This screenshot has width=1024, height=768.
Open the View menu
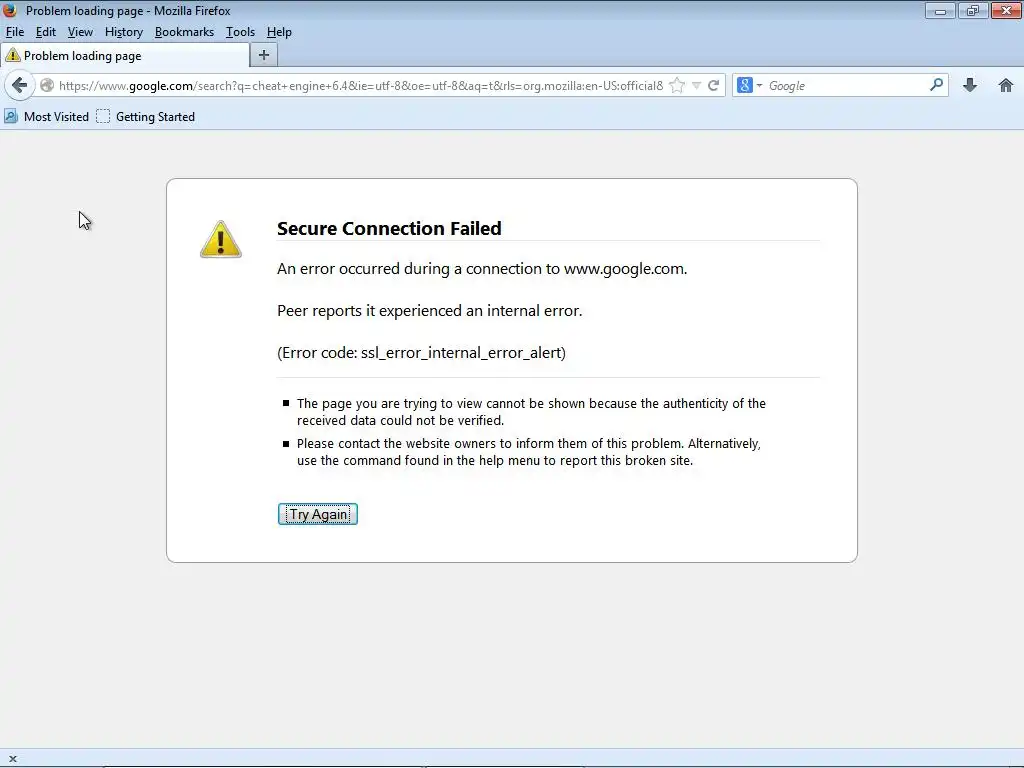[80, 32]
